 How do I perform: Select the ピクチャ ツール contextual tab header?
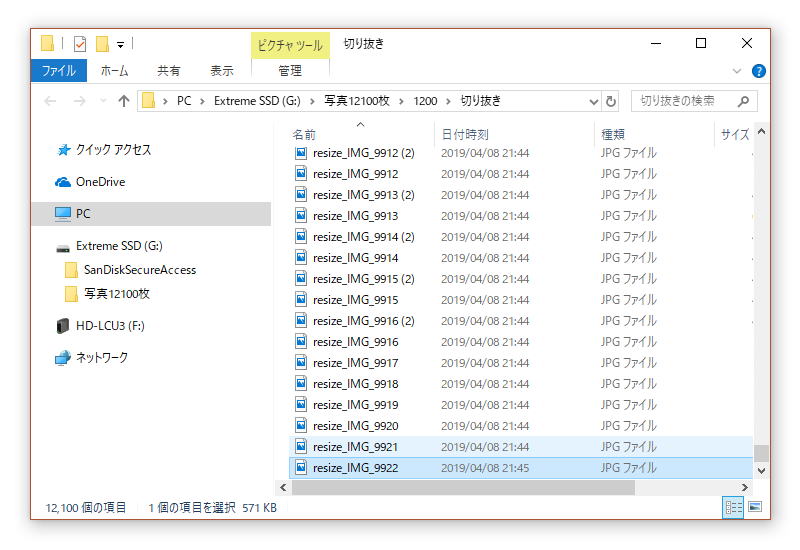point(290,45)
